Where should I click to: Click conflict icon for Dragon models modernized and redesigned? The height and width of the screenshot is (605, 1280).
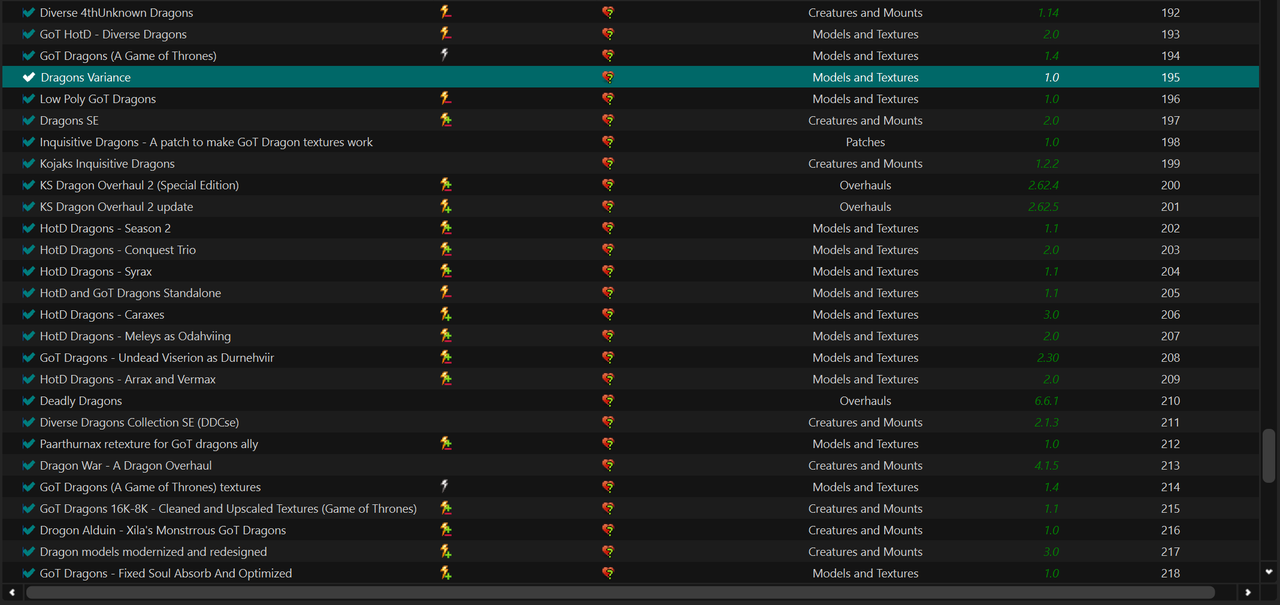[445, 552]
